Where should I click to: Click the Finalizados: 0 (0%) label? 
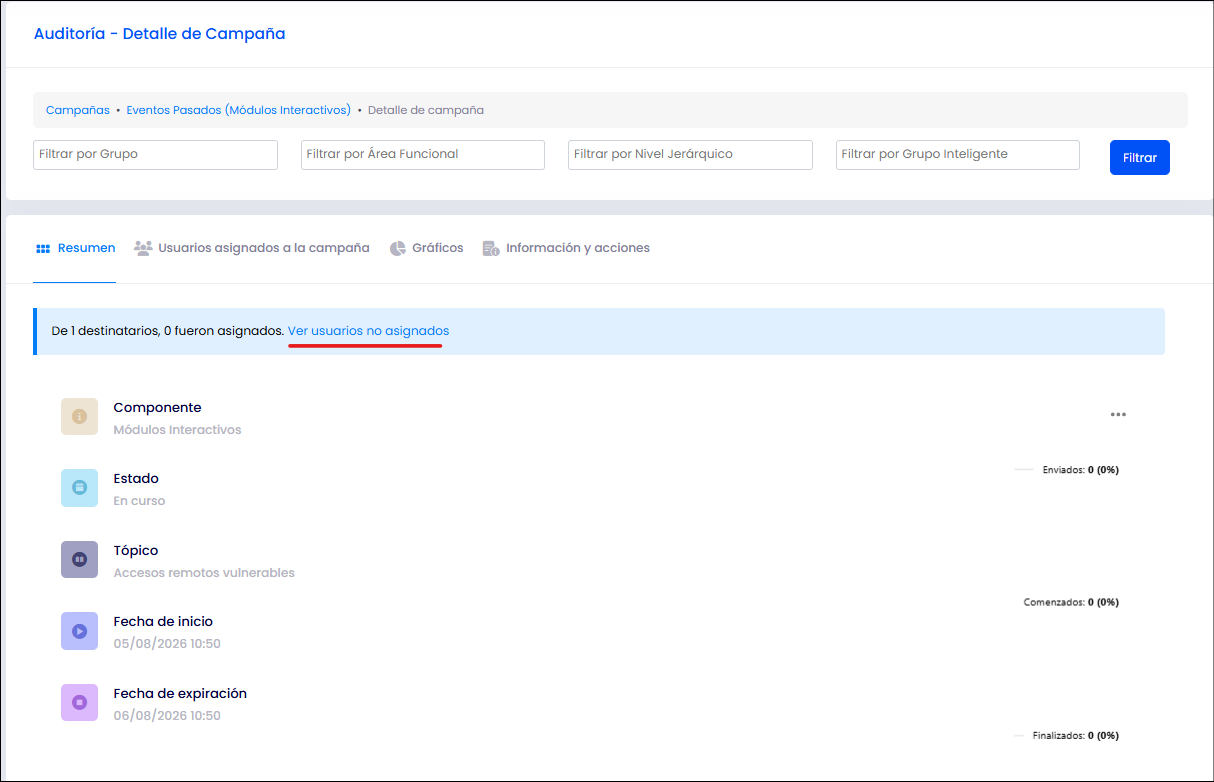[x=1075, y=735]
